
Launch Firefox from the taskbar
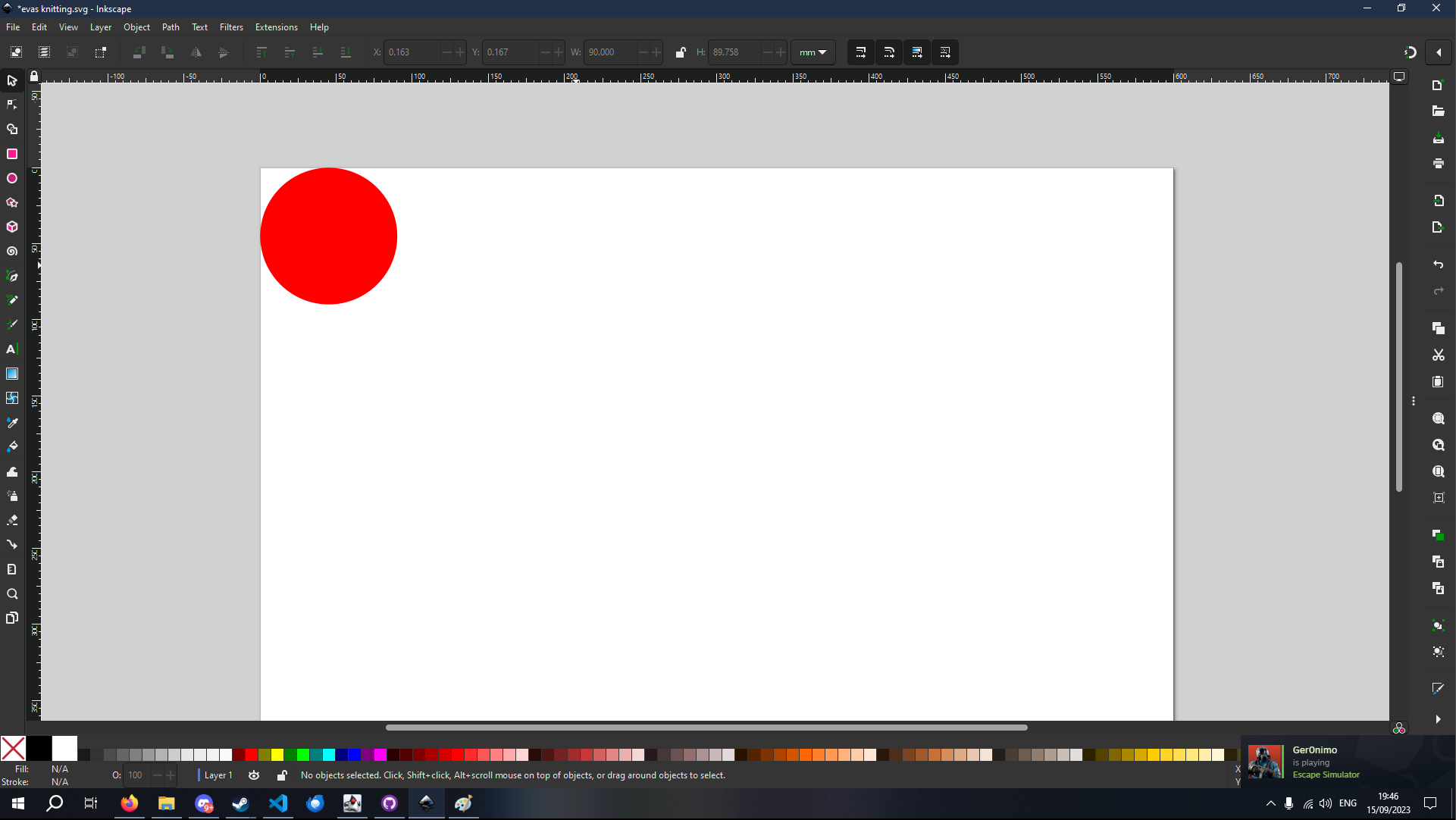coord(129,804)
